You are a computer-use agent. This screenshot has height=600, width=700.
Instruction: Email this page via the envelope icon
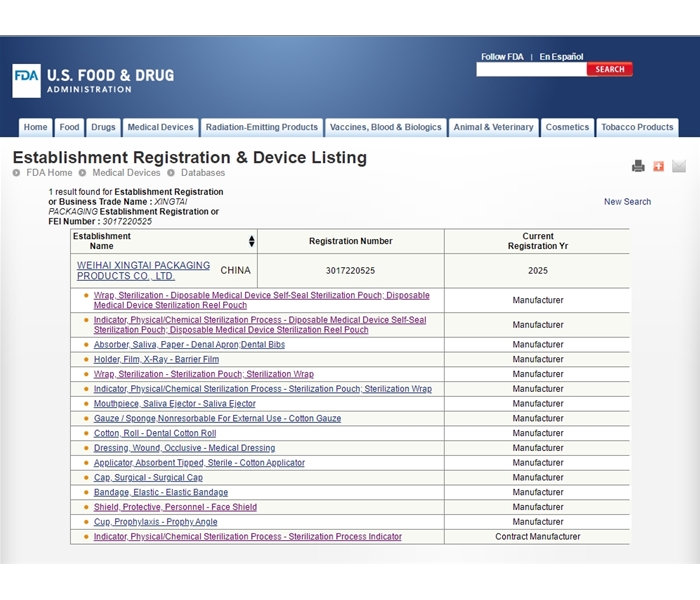pos(679,166)
